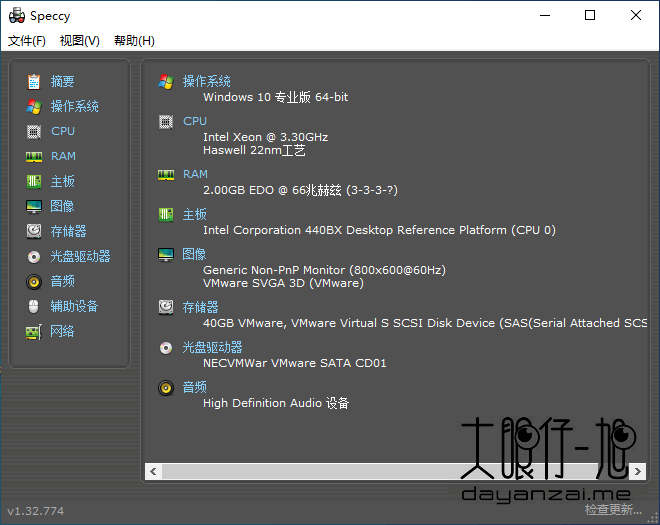660x525 pixels.
Task: Show the 辅助设备 section from sidebar
Action: [x=75, y=306]
